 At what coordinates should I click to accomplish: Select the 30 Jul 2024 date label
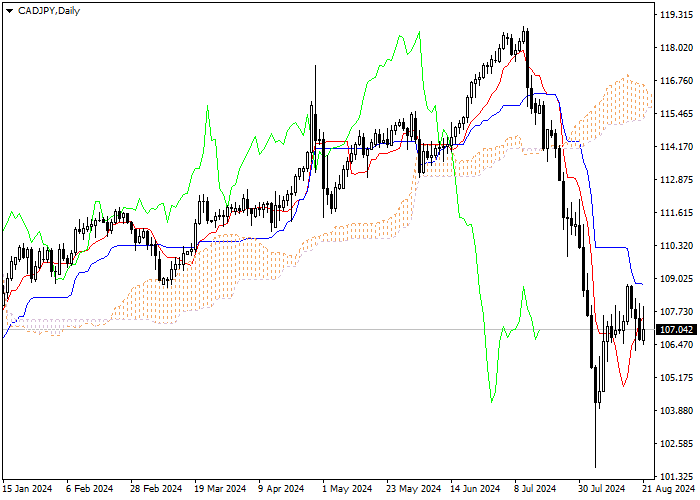(x=601, y=489)
